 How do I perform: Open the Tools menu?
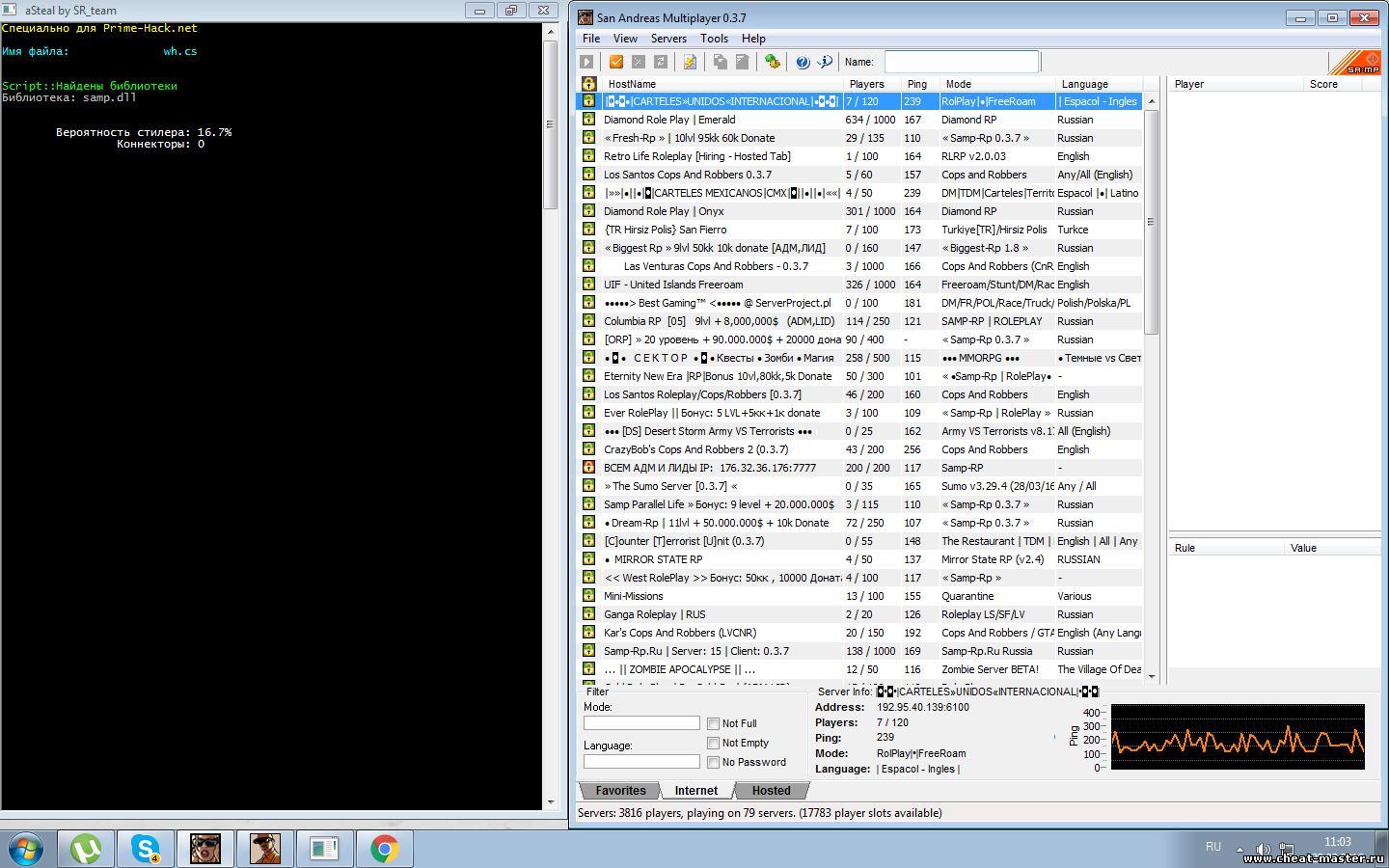point(714,39)
